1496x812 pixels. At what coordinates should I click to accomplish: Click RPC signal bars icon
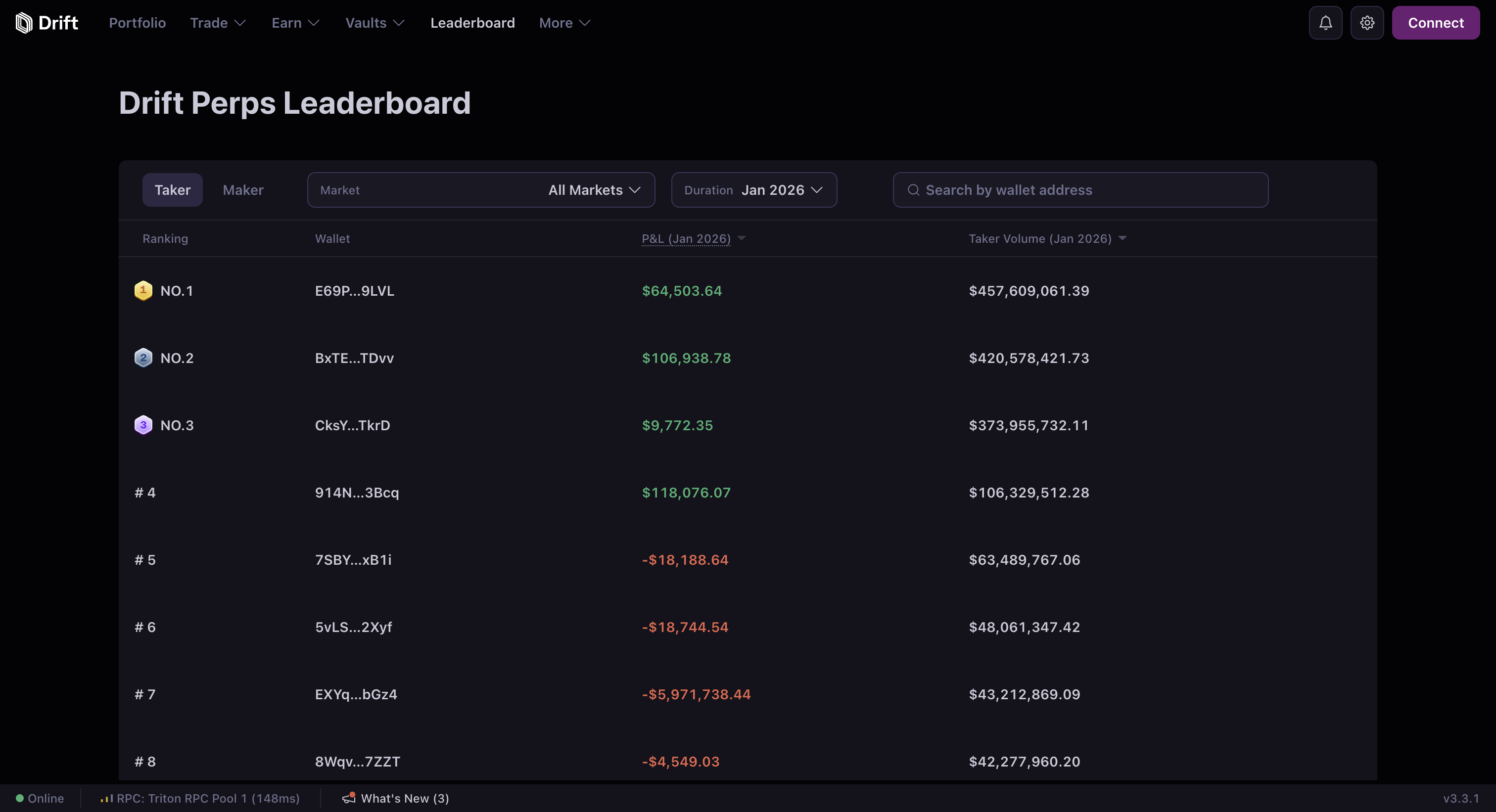coord(106,799)
